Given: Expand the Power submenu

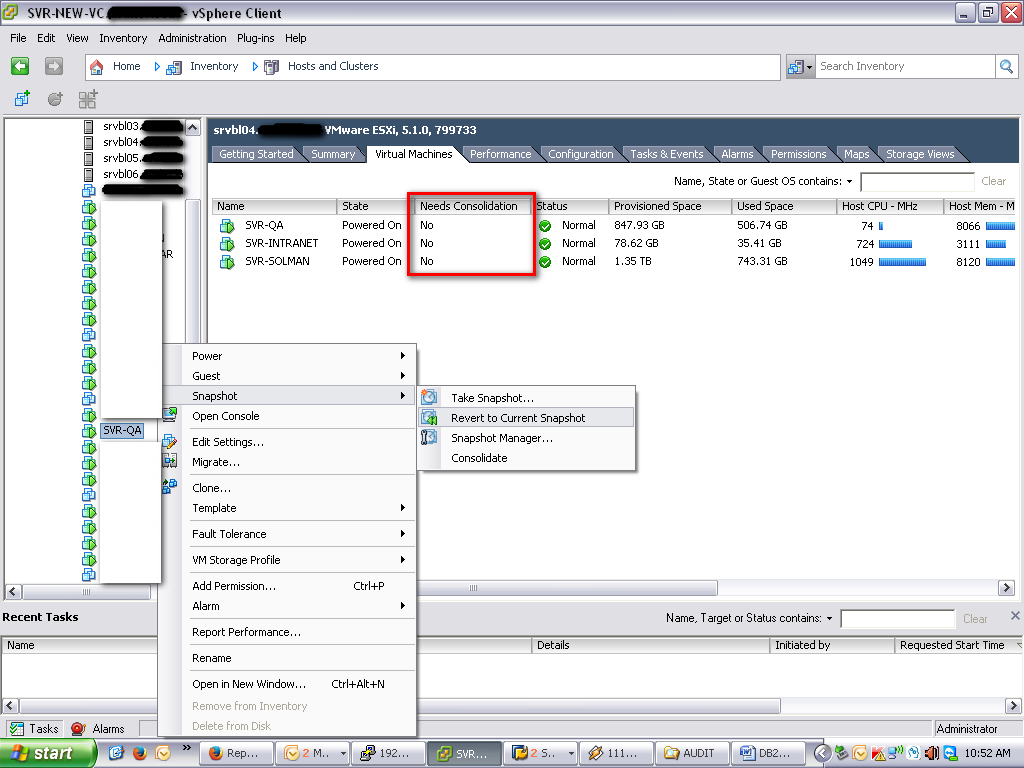Looking at the screenshot, I should pos(402,356).
